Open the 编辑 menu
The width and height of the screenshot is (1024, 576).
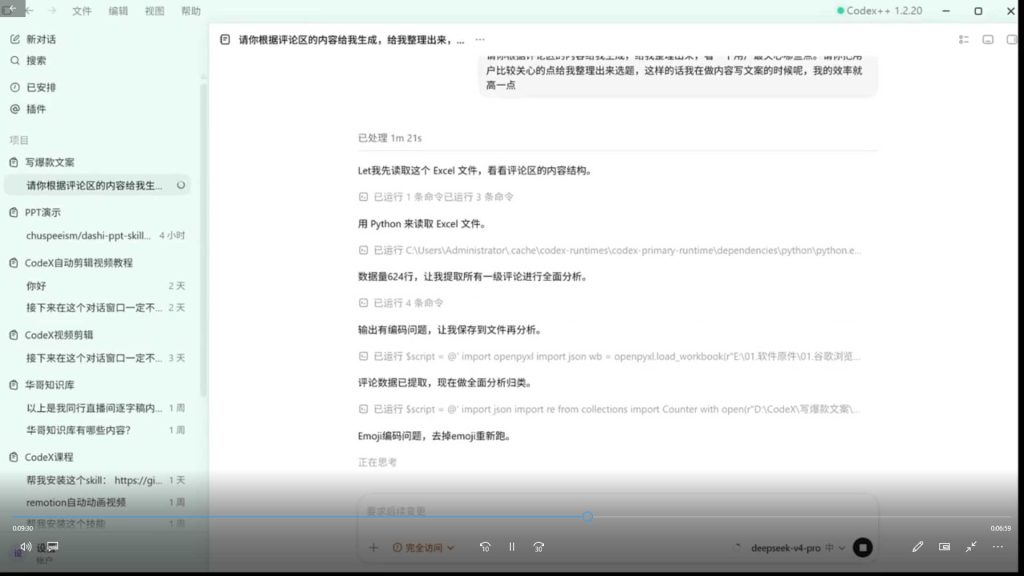coord(118,11)
